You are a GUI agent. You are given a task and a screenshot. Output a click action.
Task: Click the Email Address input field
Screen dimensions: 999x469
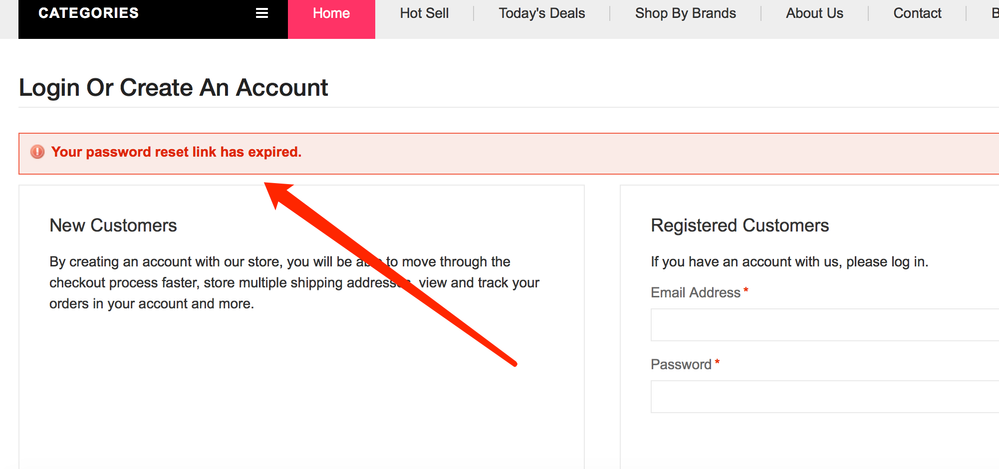[x=824, y=325]
